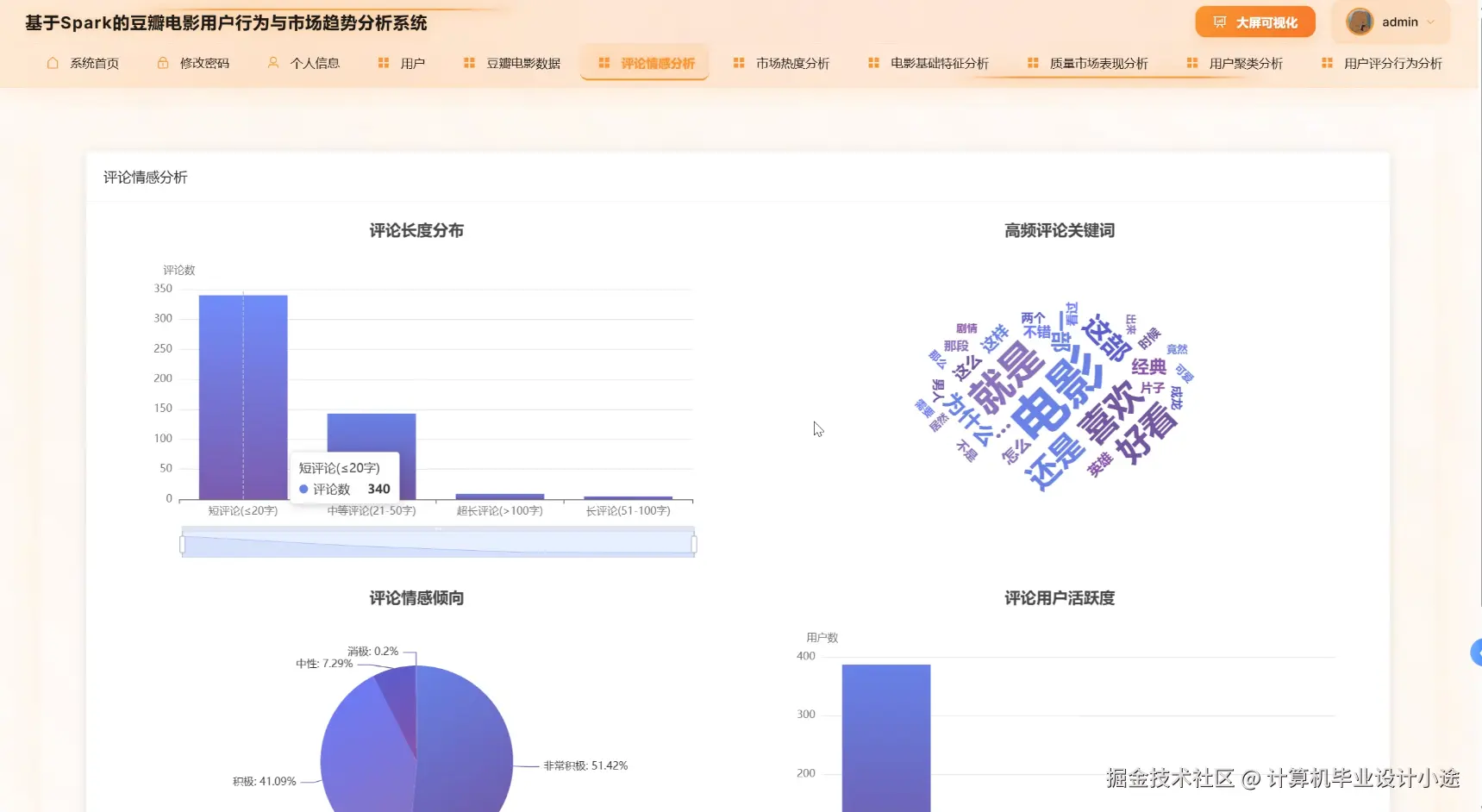Click the monitor icon in 大屏可视化 button
This screenshot has height=812, width=1482.
coord(1220,22)
